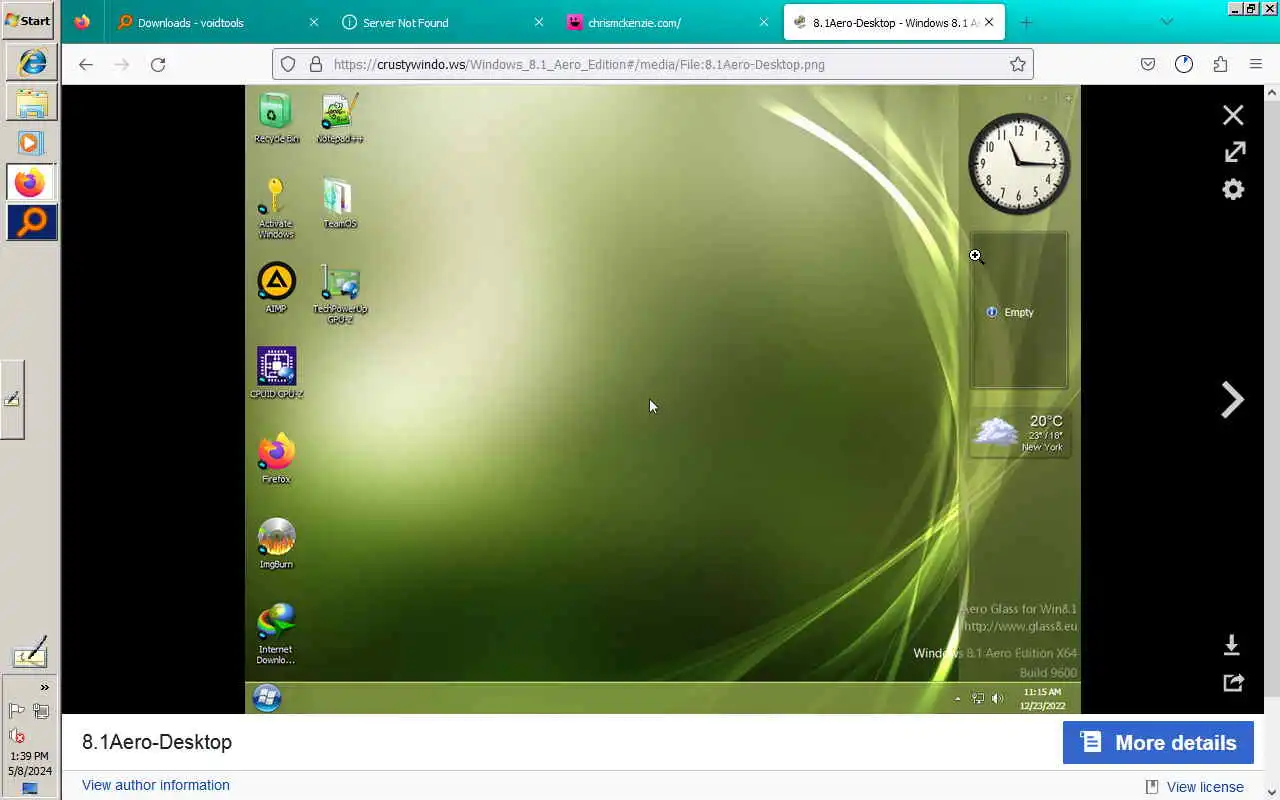This screenshot has width=1280, height=800.
Task: Open a new browser tab
Action: [1026, 22]
